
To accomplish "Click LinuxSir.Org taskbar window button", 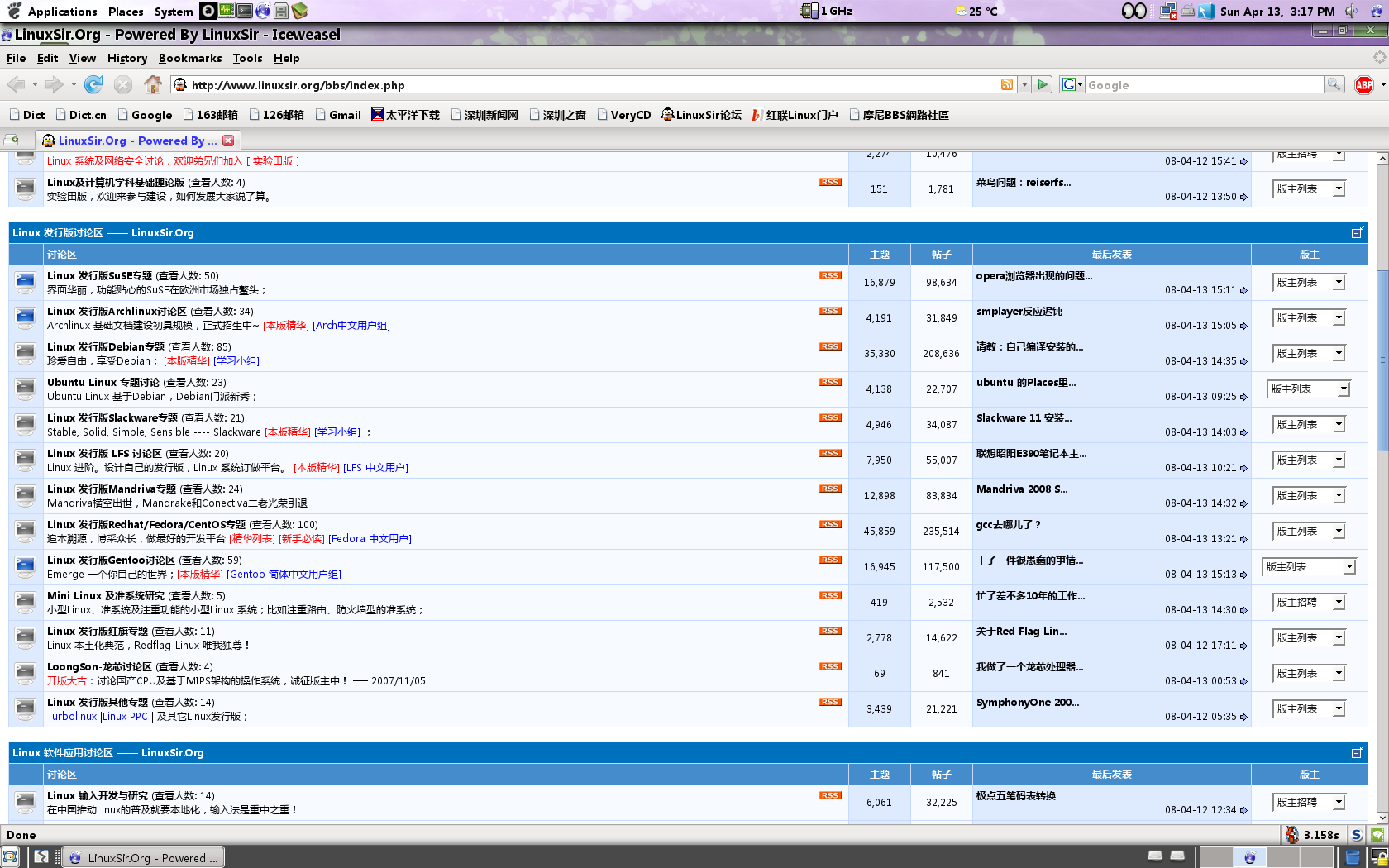I will coord(143,857).
